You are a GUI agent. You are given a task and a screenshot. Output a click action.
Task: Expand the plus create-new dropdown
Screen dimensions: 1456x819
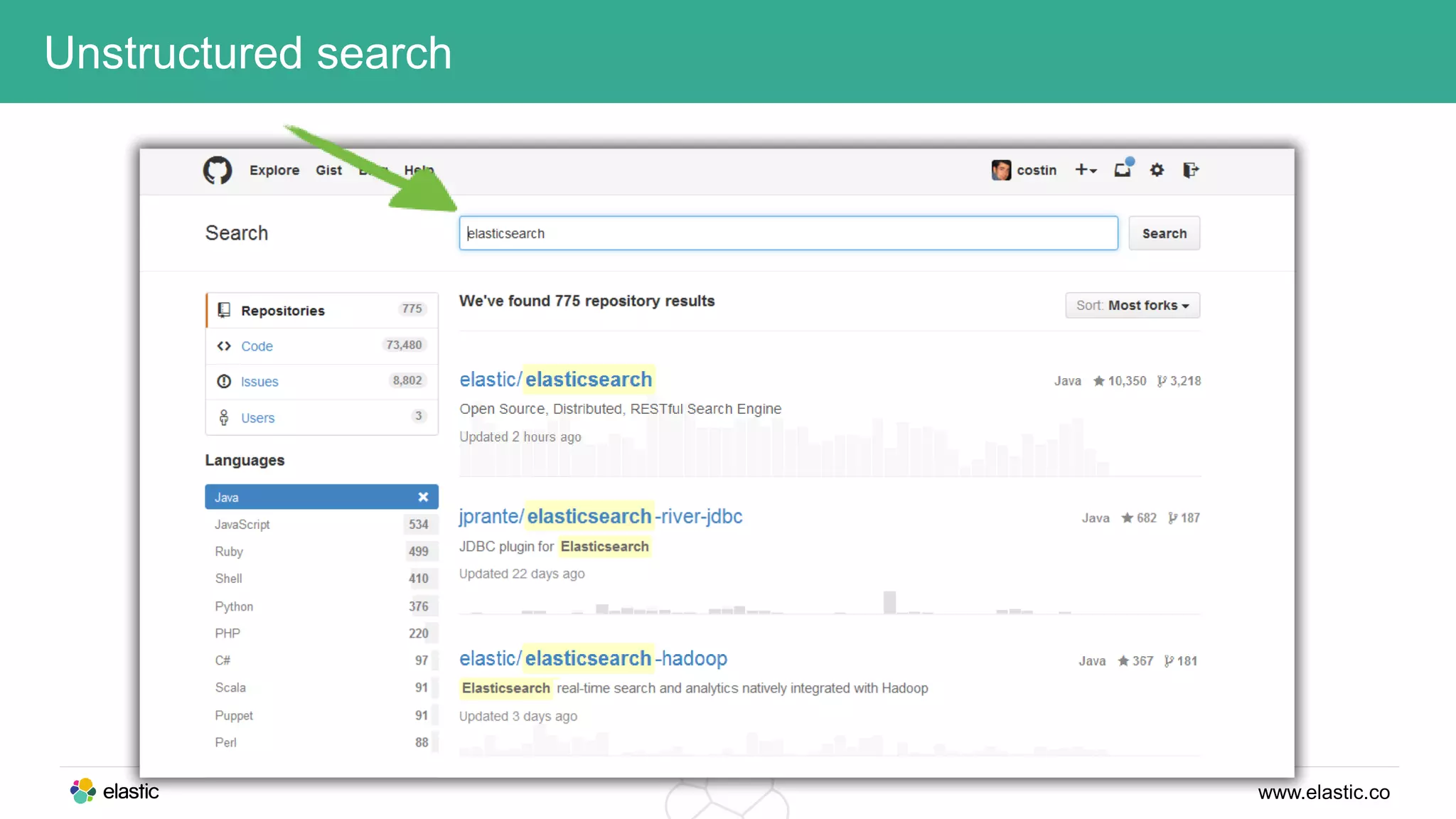pyautogui.click(x=1086, y=171)
